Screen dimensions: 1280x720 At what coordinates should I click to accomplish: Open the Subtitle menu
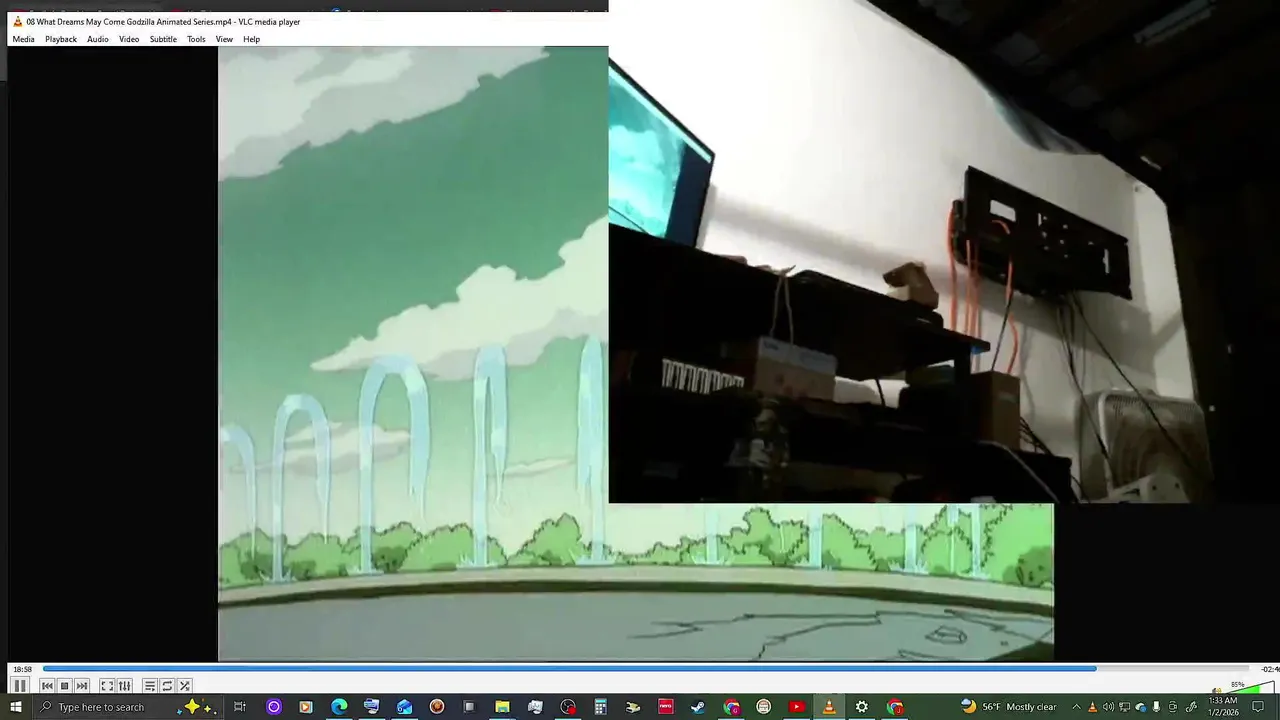click(x=163, y=39)
